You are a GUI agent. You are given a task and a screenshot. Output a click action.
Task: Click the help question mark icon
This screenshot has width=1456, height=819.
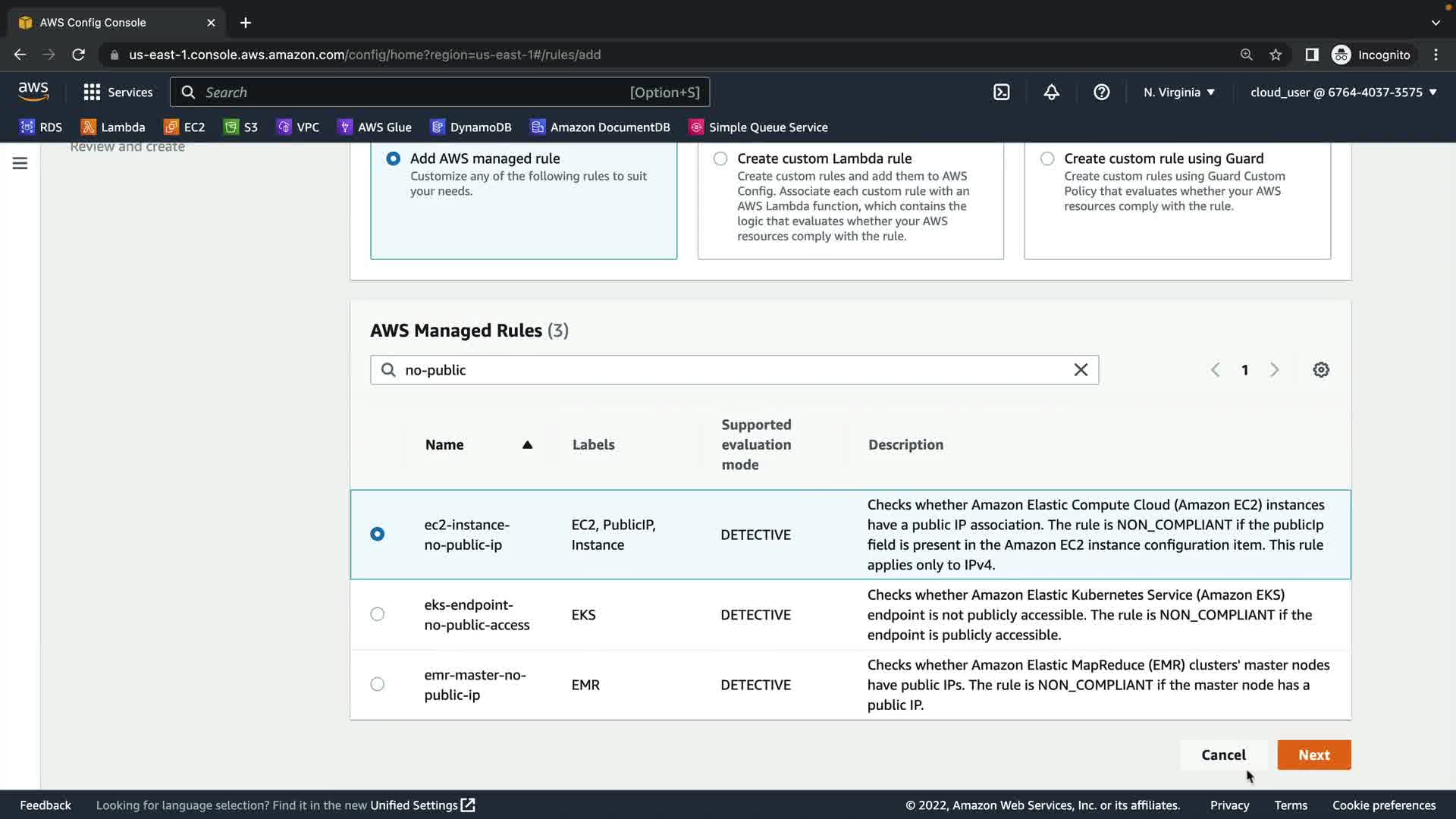point(1101,93)
